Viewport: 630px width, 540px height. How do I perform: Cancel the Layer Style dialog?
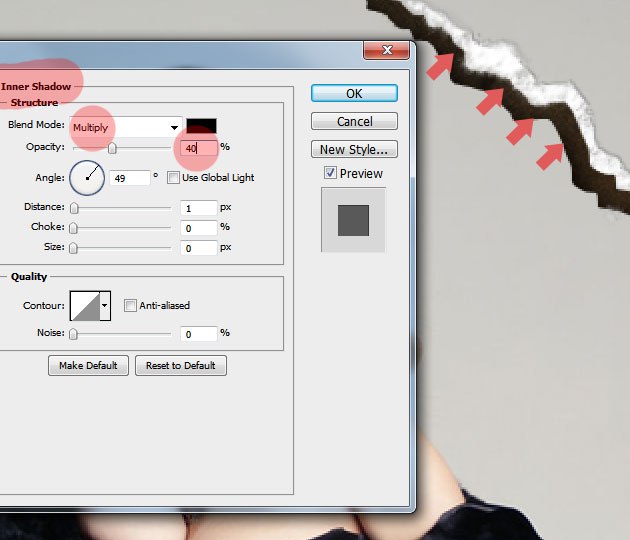tap(354, 121)
